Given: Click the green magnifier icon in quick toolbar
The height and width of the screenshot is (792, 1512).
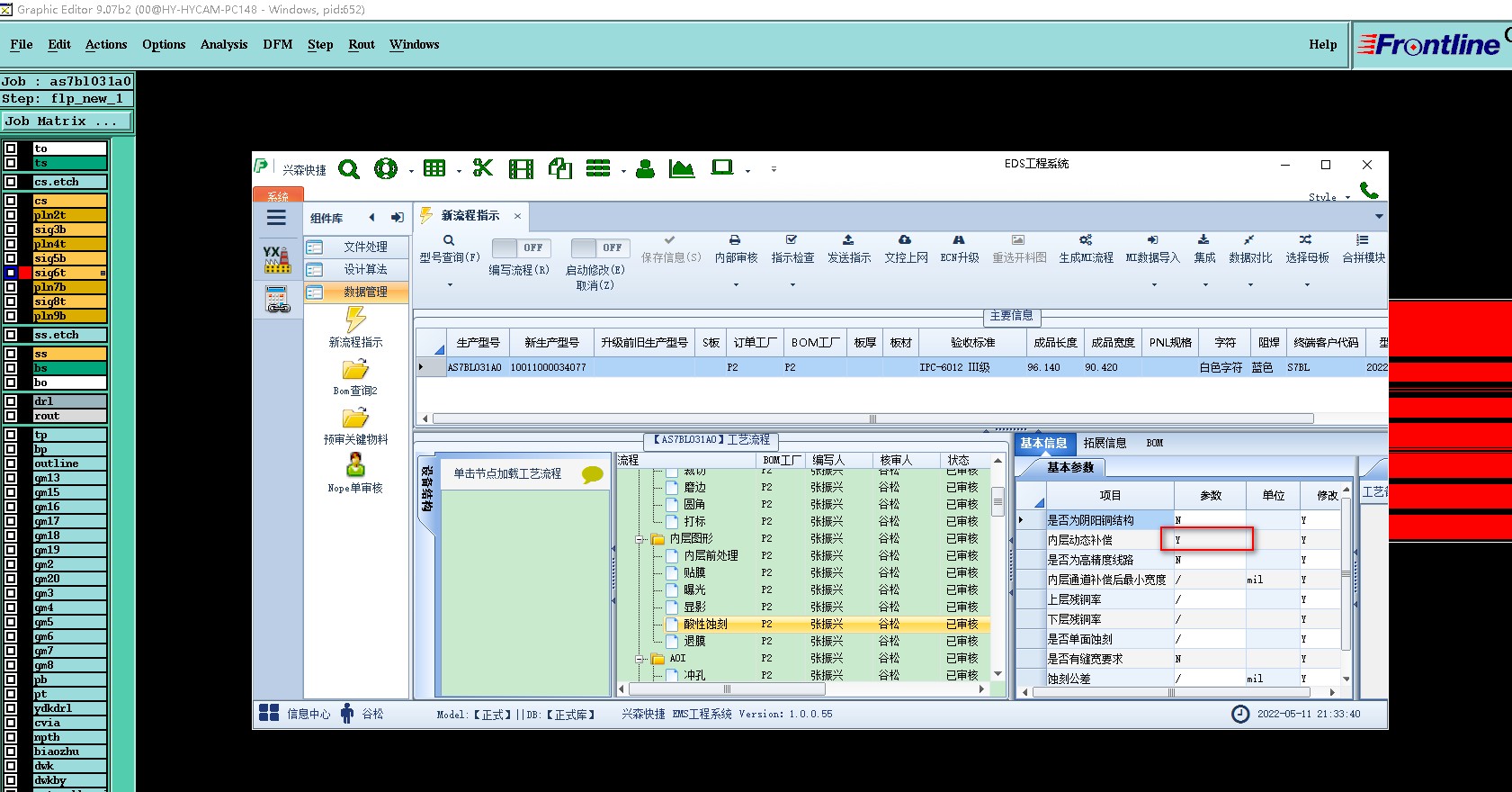Looking at the screenshot, I should [x=349, y=169].
